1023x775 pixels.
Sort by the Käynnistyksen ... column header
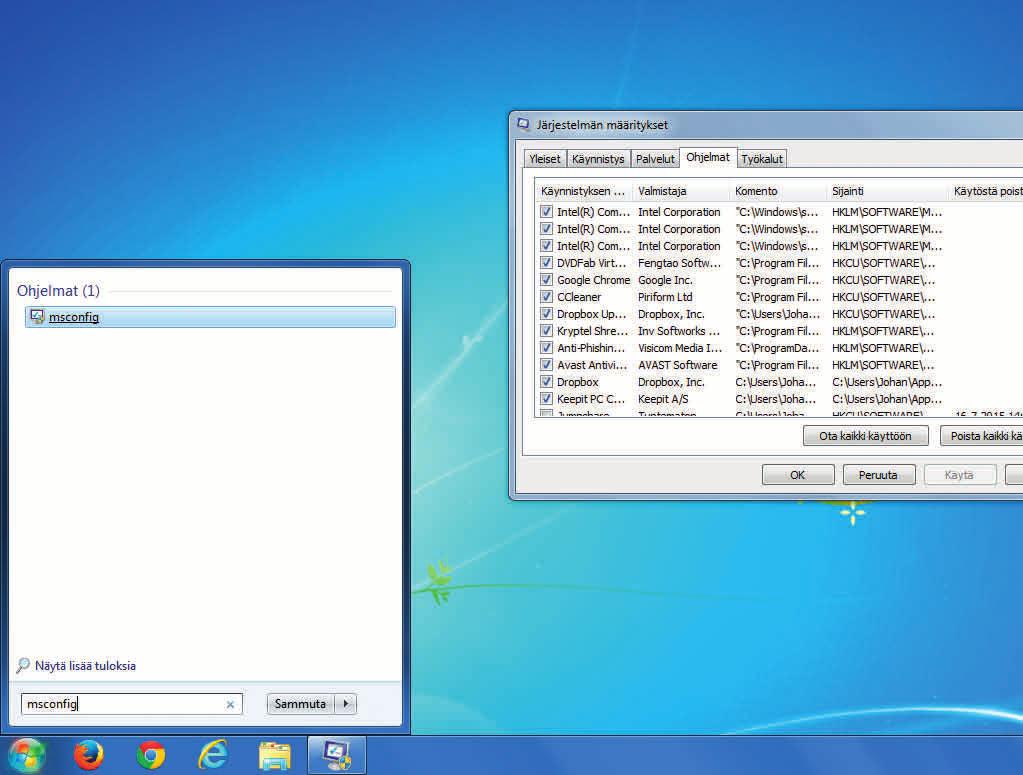[583, 191]
